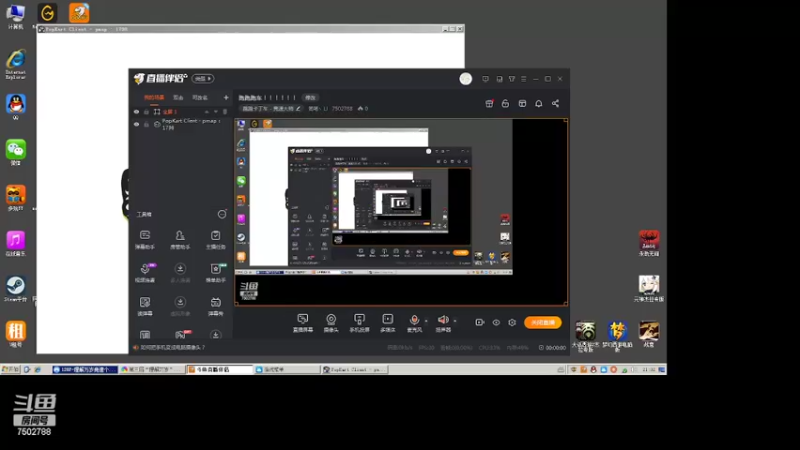Add a screen capture source from bottom bar

click(x=303, y=323)
